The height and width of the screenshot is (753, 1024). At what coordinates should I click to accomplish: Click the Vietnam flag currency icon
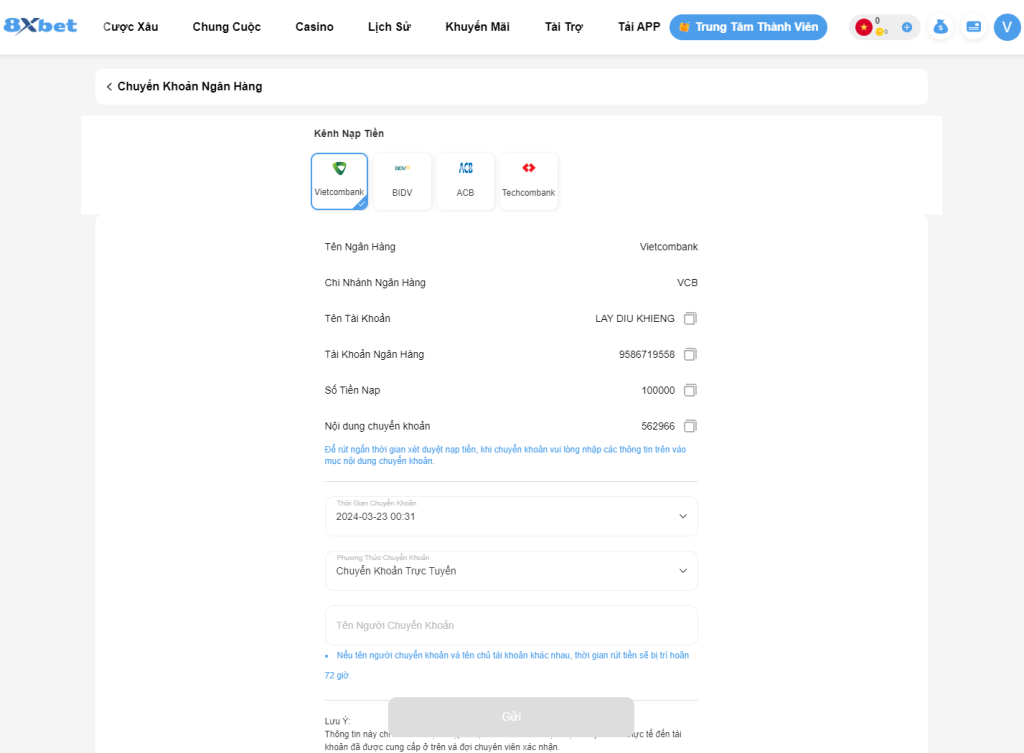pos(863,27)
